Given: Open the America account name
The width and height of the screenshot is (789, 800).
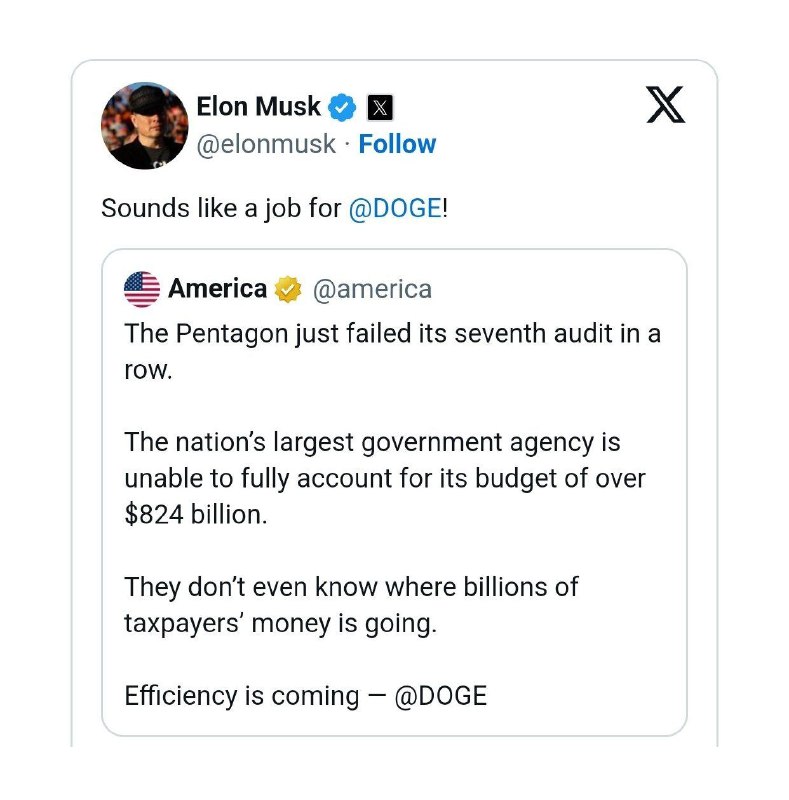Looking at the screenshot, I should 217,289.
